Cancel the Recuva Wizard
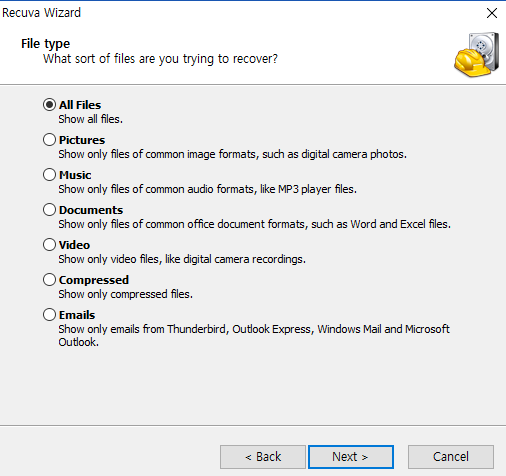Image resolution: width=506 pixels, height=476 pixels. click(x=451, y=457)
